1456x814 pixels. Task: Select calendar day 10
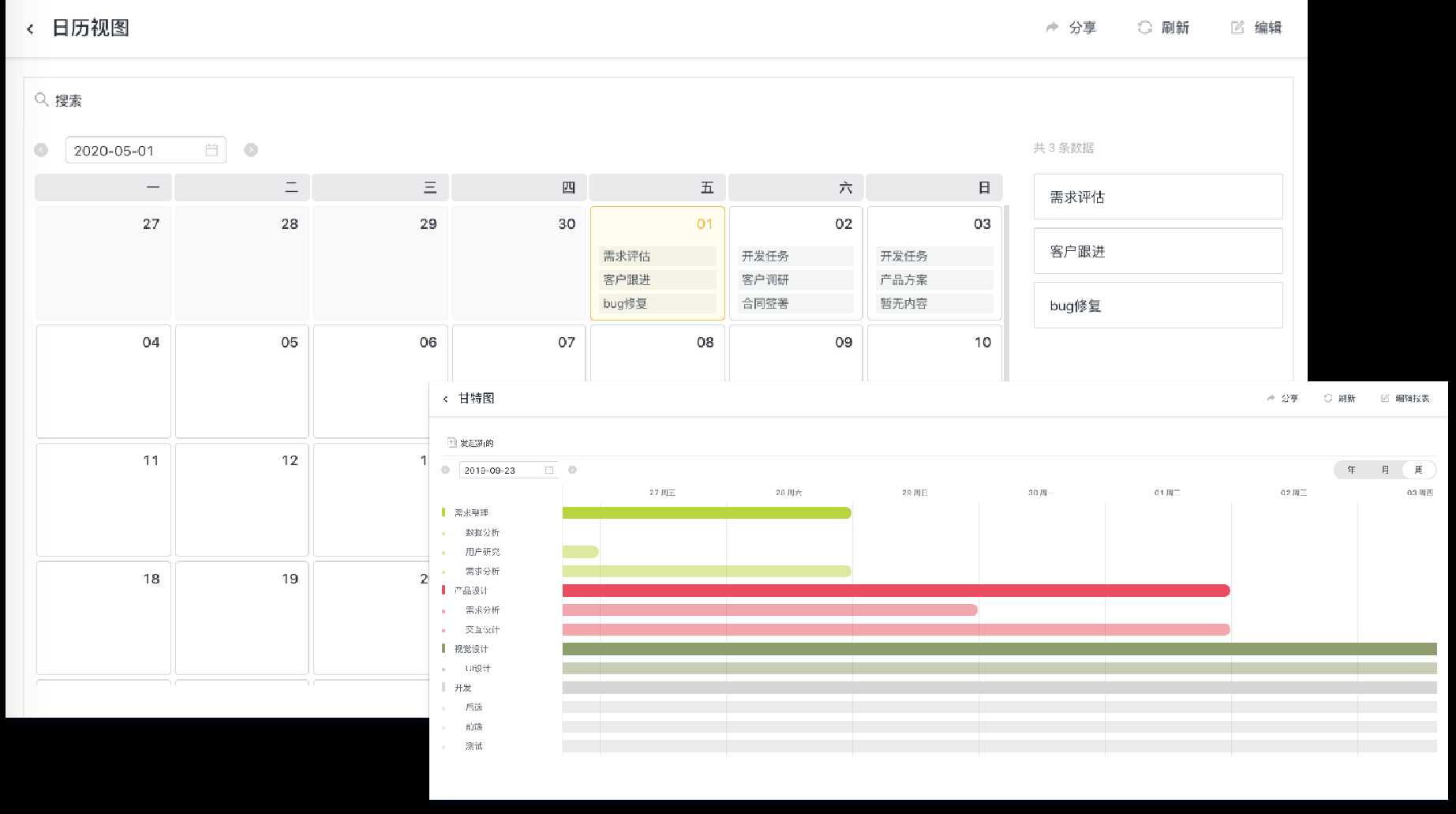[934, 354]
